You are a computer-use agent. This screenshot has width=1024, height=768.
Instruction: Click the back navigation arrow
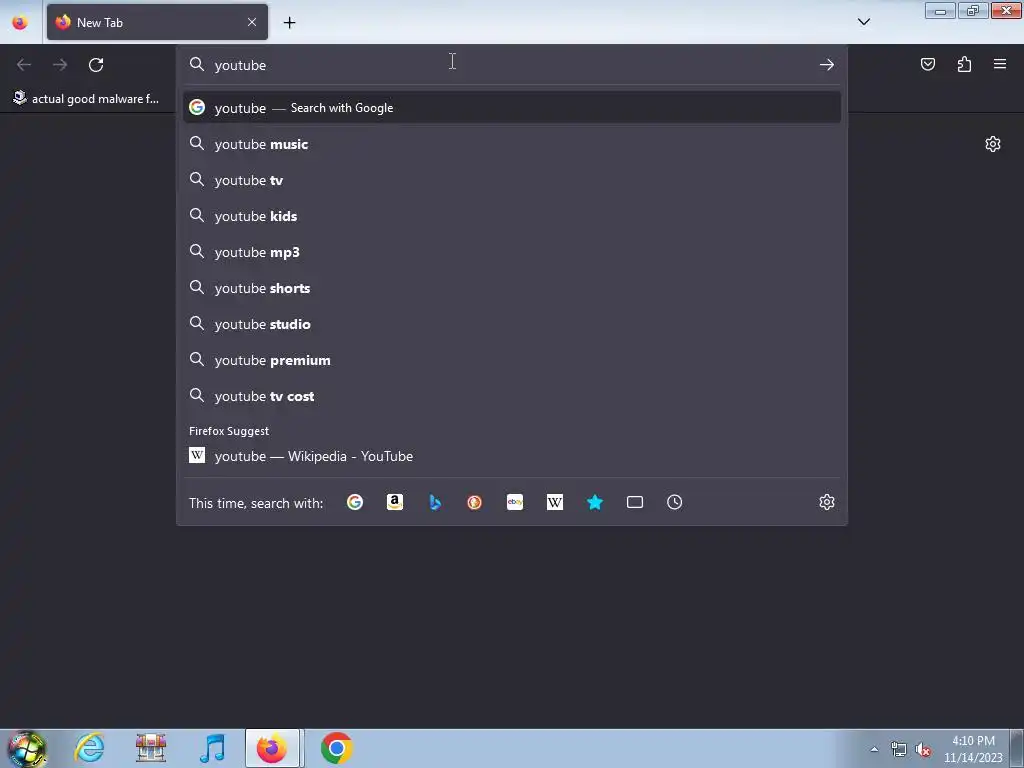pos(24,65)
